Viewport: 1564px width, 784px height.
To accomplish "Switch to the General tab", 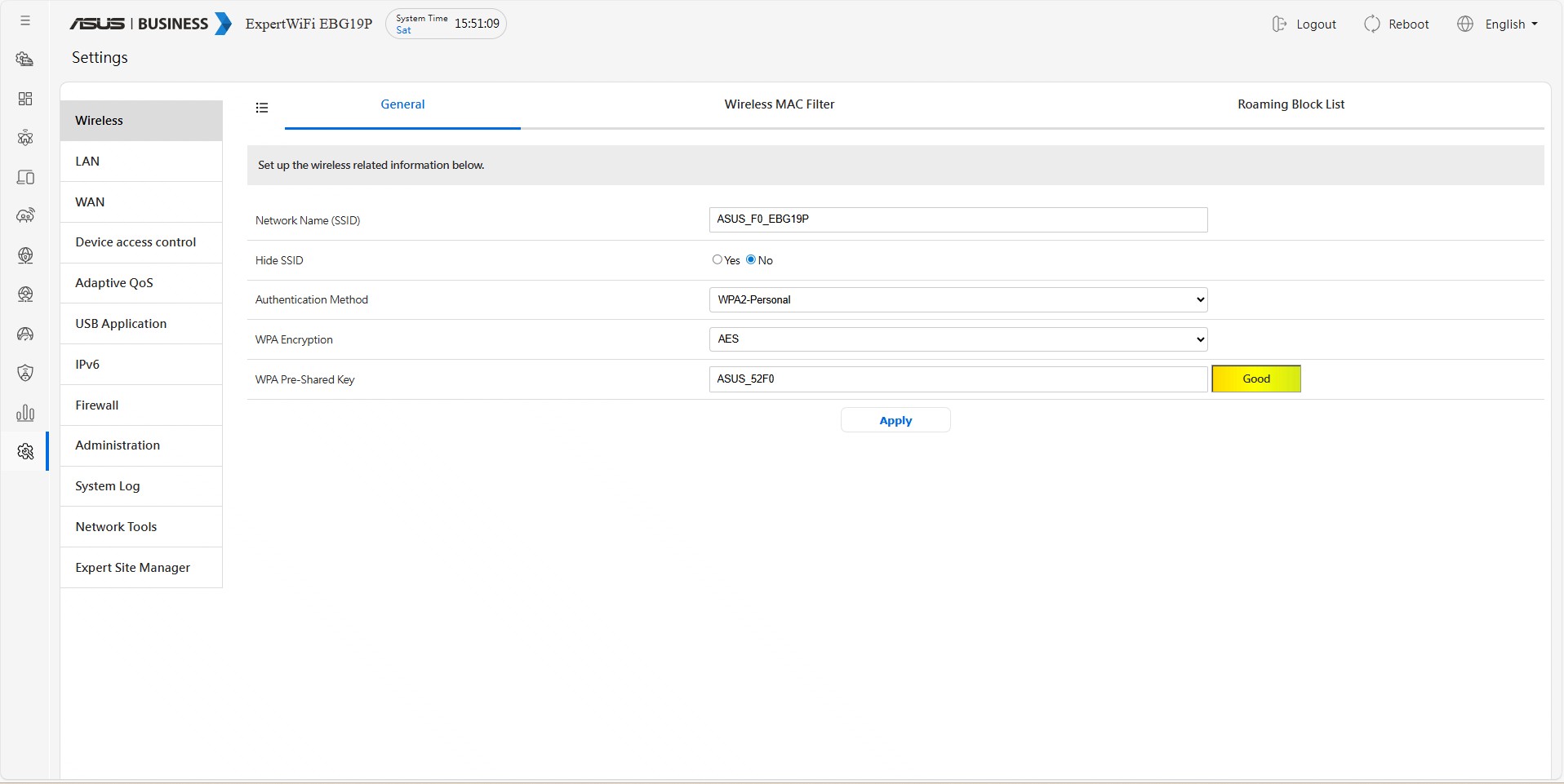I will [402, 104].
